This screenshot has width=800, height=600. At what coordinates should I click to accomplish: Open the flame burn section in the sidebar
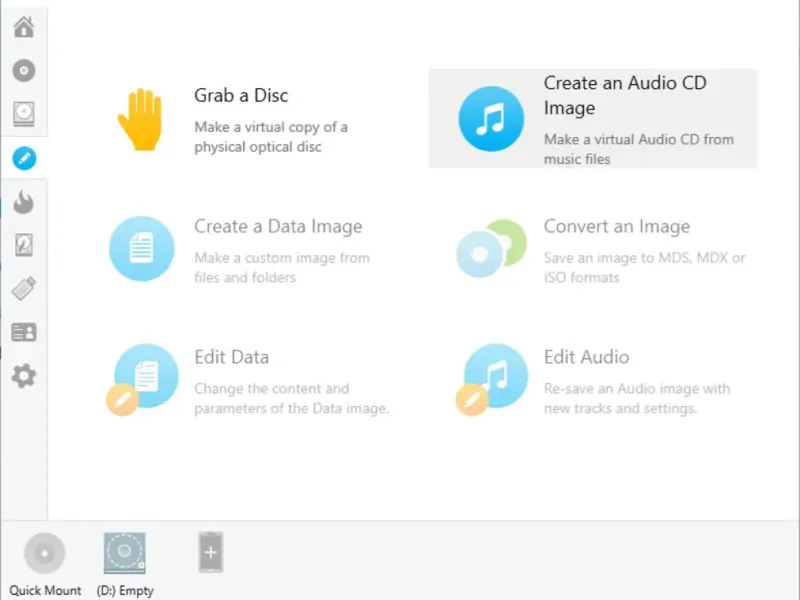point(23,202)
